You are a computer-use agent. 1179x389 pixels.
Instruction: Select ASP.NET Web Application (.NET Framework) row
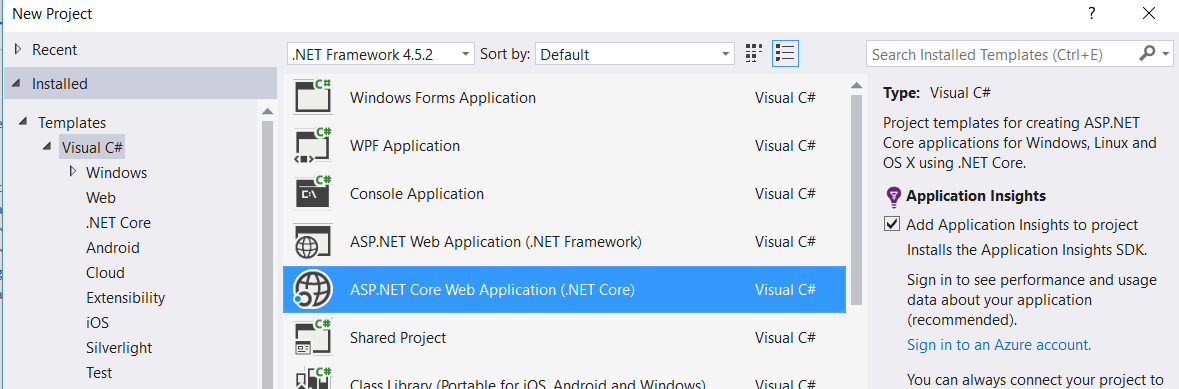(x=564, y=242)
